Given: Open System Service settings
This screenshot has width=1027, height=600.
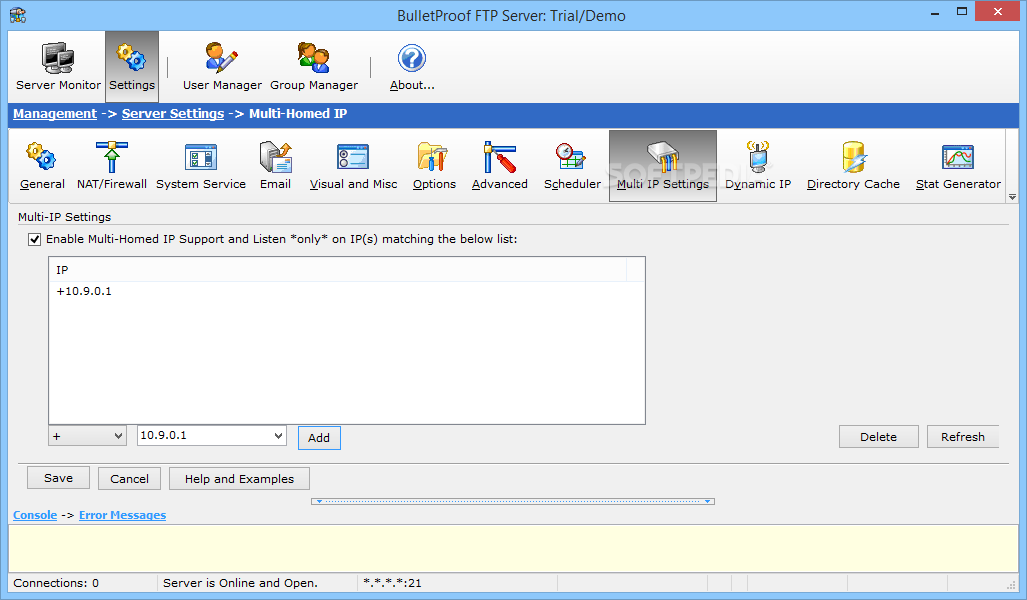Looking at the screenshot, I should (x=200, y=166).
